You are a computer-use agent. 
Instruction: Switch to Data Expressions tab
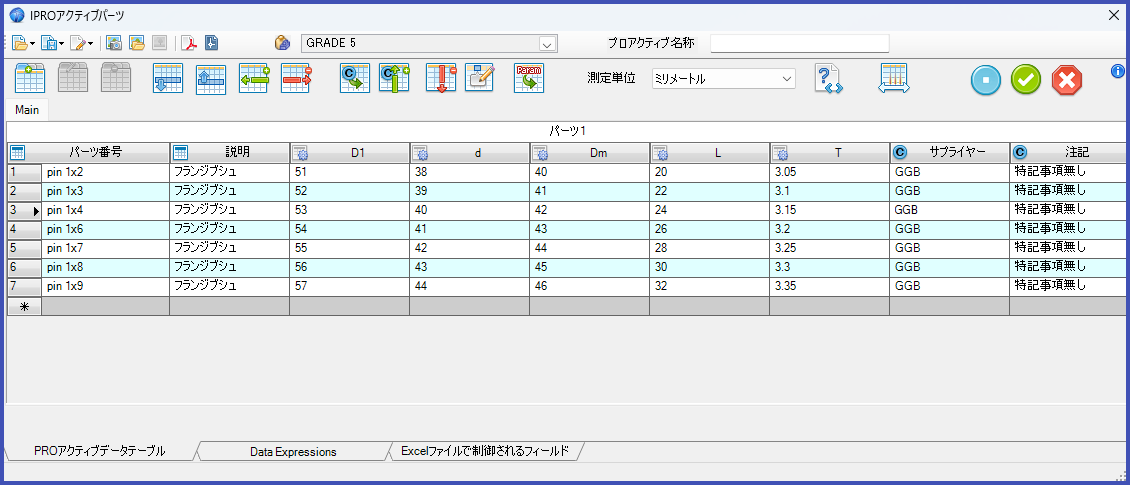(x=293, y=452)
